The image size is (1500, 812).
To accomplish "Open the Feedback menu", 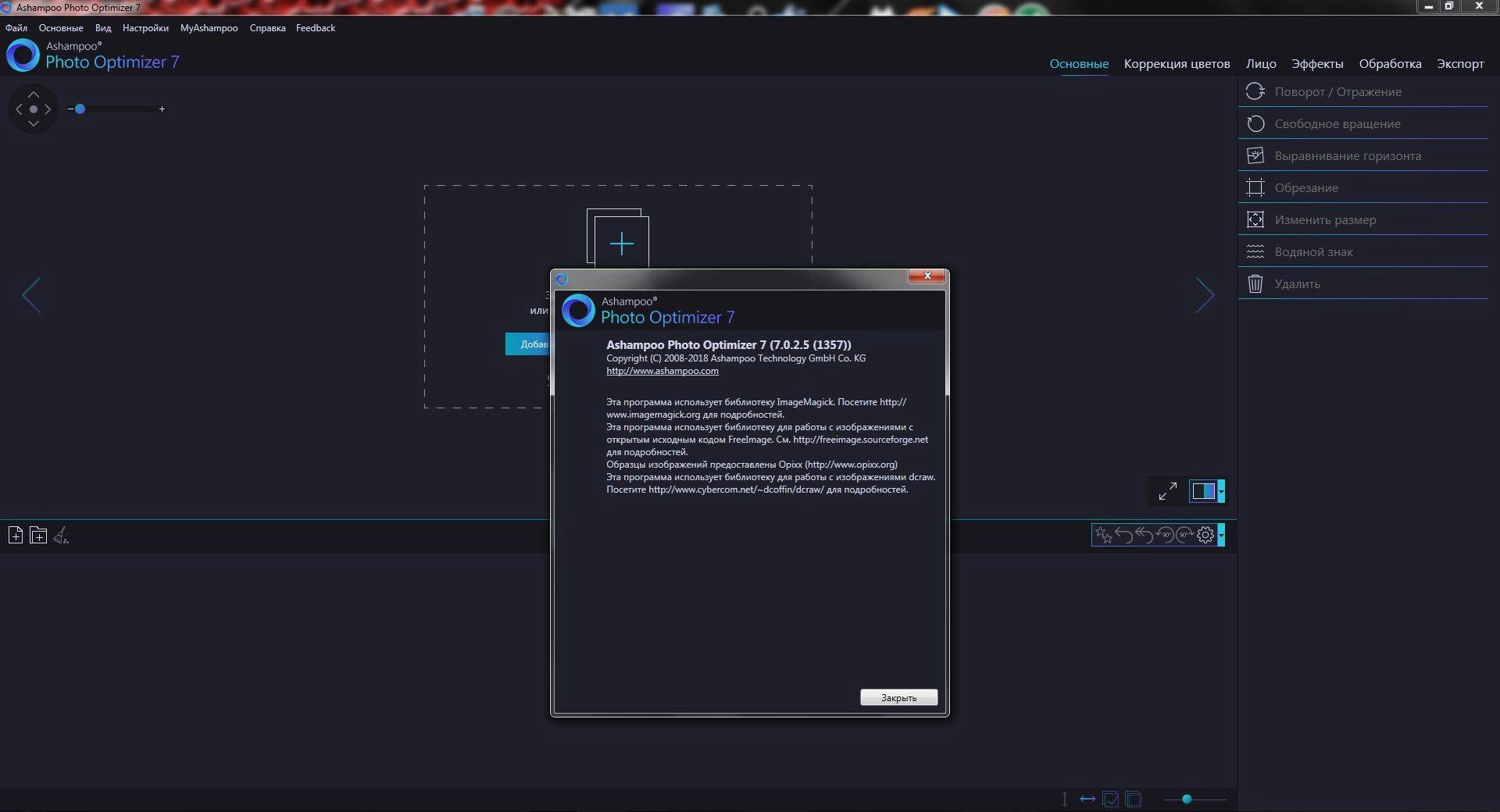I will click(x=316, y=27).
